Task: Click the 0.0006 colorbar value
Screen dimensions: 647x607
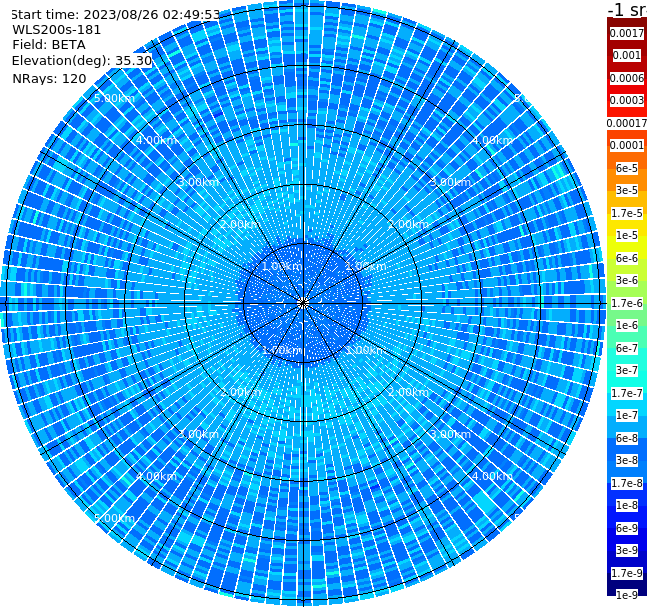Action: [x=627, y=78]
